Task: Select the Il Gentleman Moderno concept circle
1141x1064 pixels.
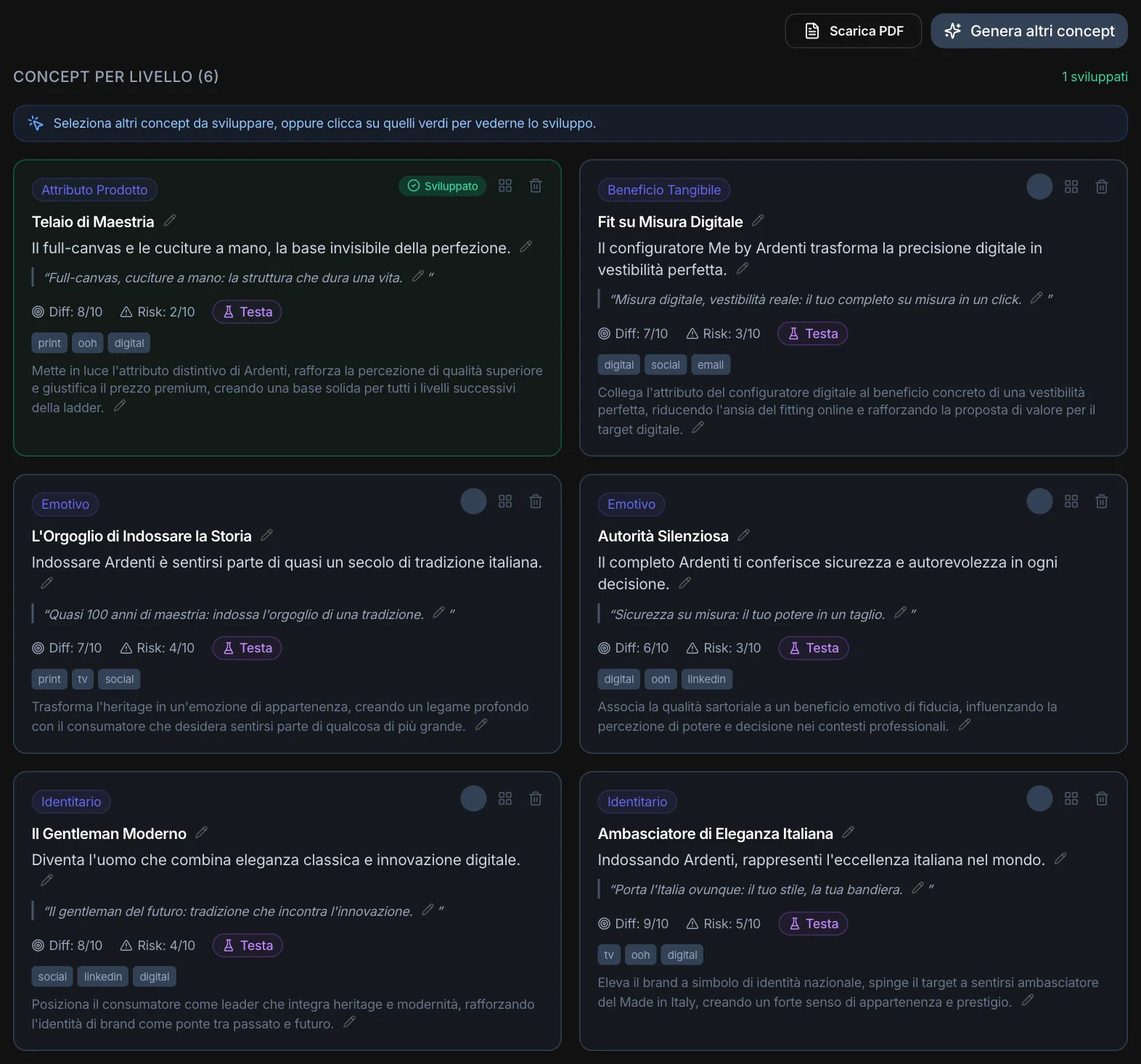Action: pos(473,798)
